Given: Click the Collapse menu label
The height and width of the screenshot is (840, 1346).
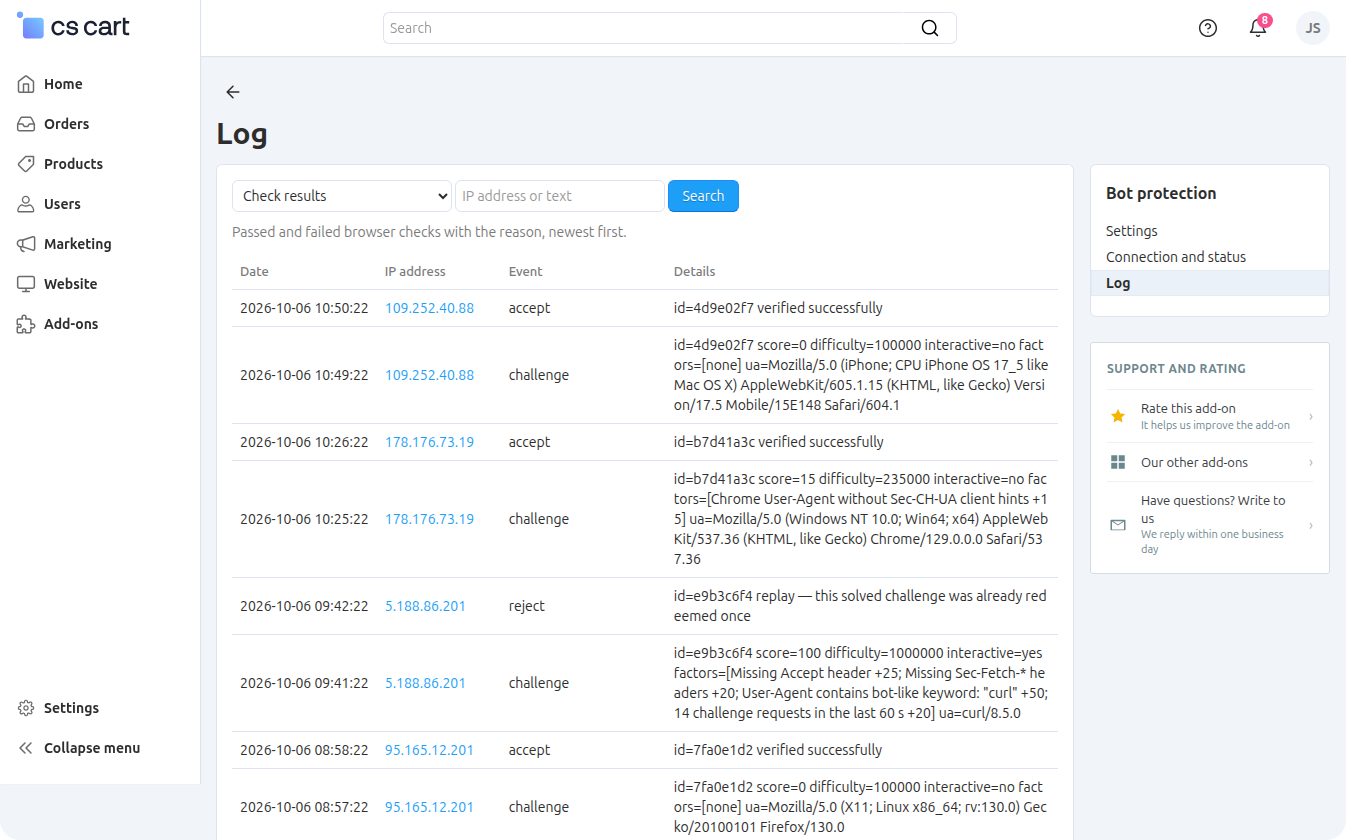Looking at the screenshot, I should pos(92,748).
